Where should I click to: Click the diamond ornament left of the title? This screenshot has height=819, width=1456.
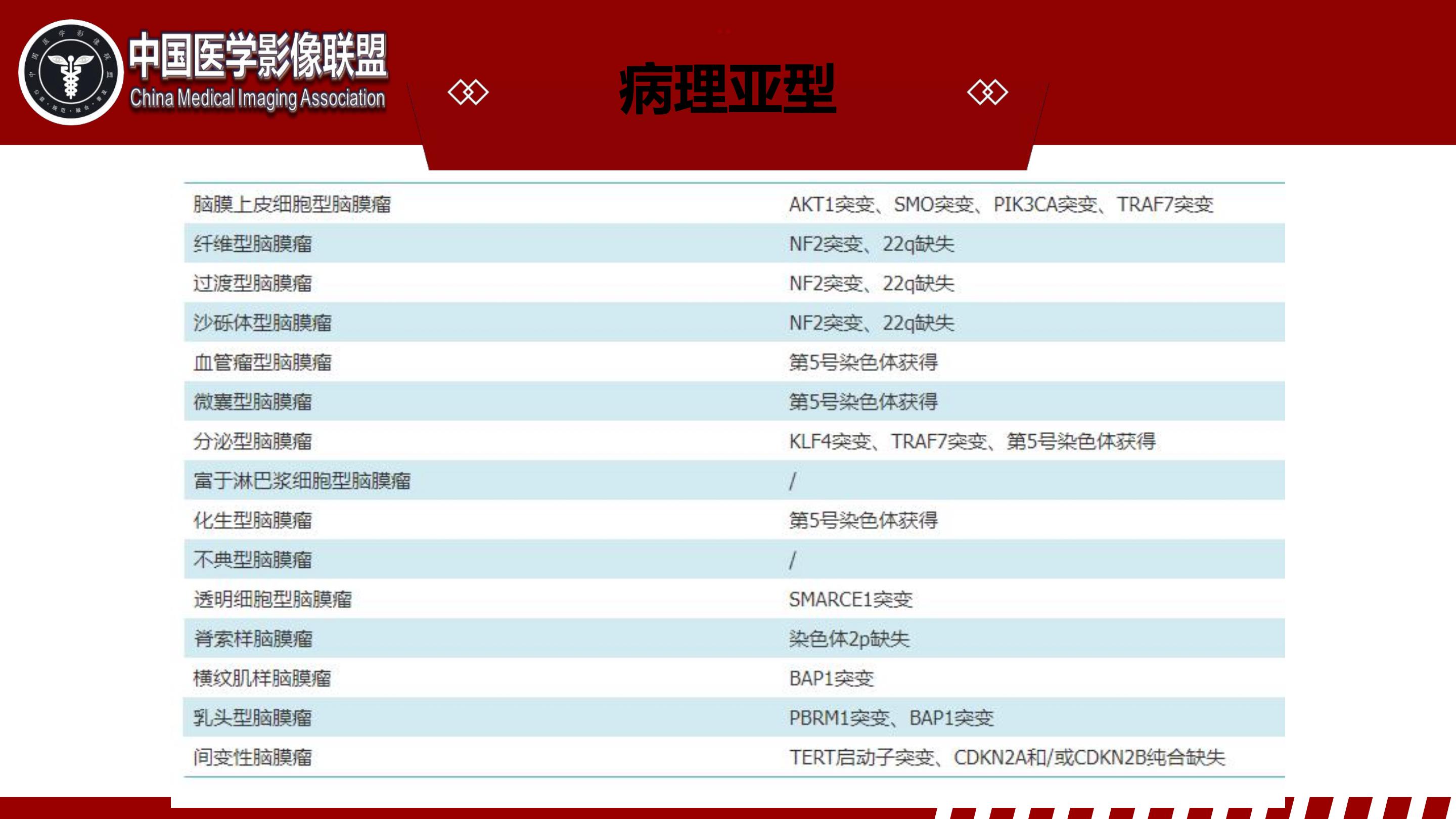(x=468, y=92)
